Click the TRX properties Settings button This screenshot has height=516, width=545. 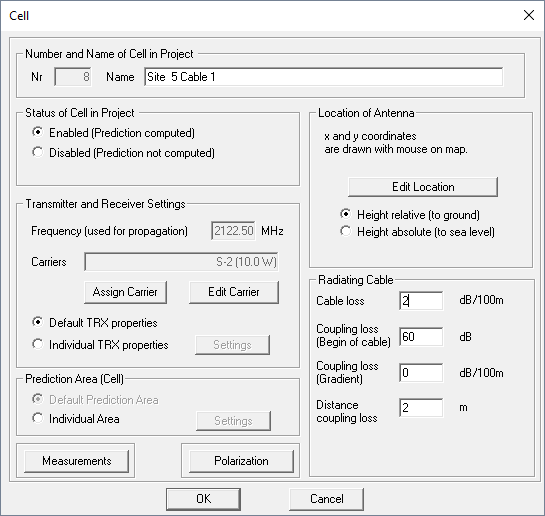point(232,345)
